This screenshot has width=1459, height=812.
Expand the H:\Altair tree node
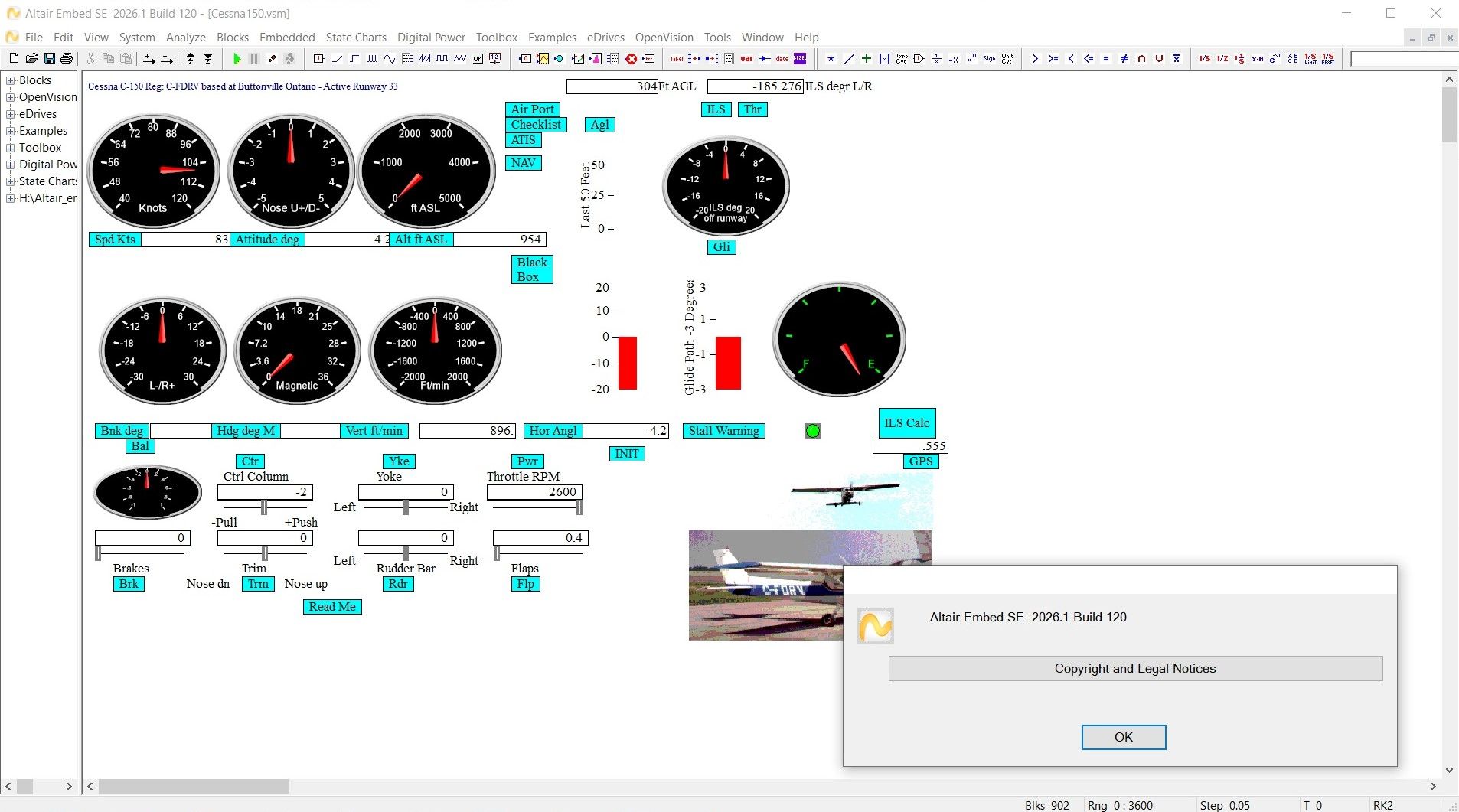click(10, 198)
